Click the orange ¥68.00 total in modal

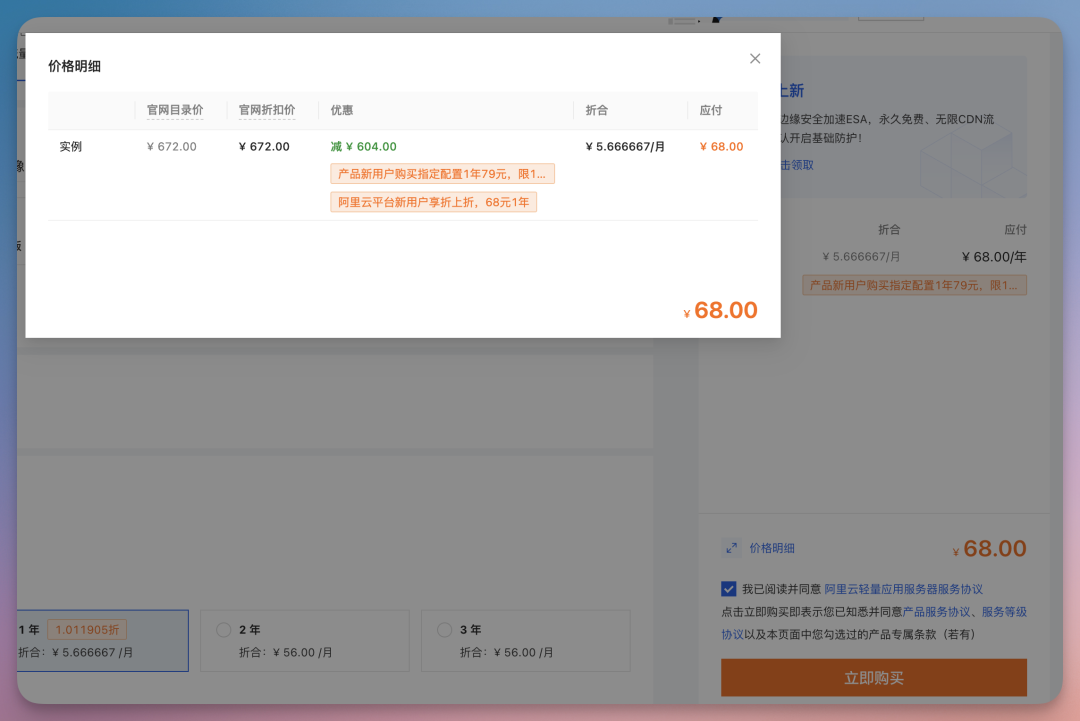pyautogui.click(x=719, y=310)
